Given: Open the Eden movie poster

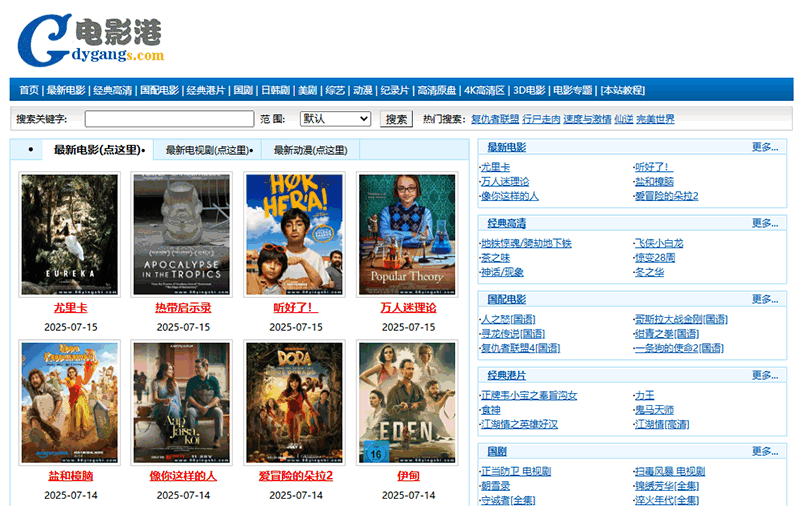Looking at the screenshot, I should pyautogui.click(x=407, y=402).
